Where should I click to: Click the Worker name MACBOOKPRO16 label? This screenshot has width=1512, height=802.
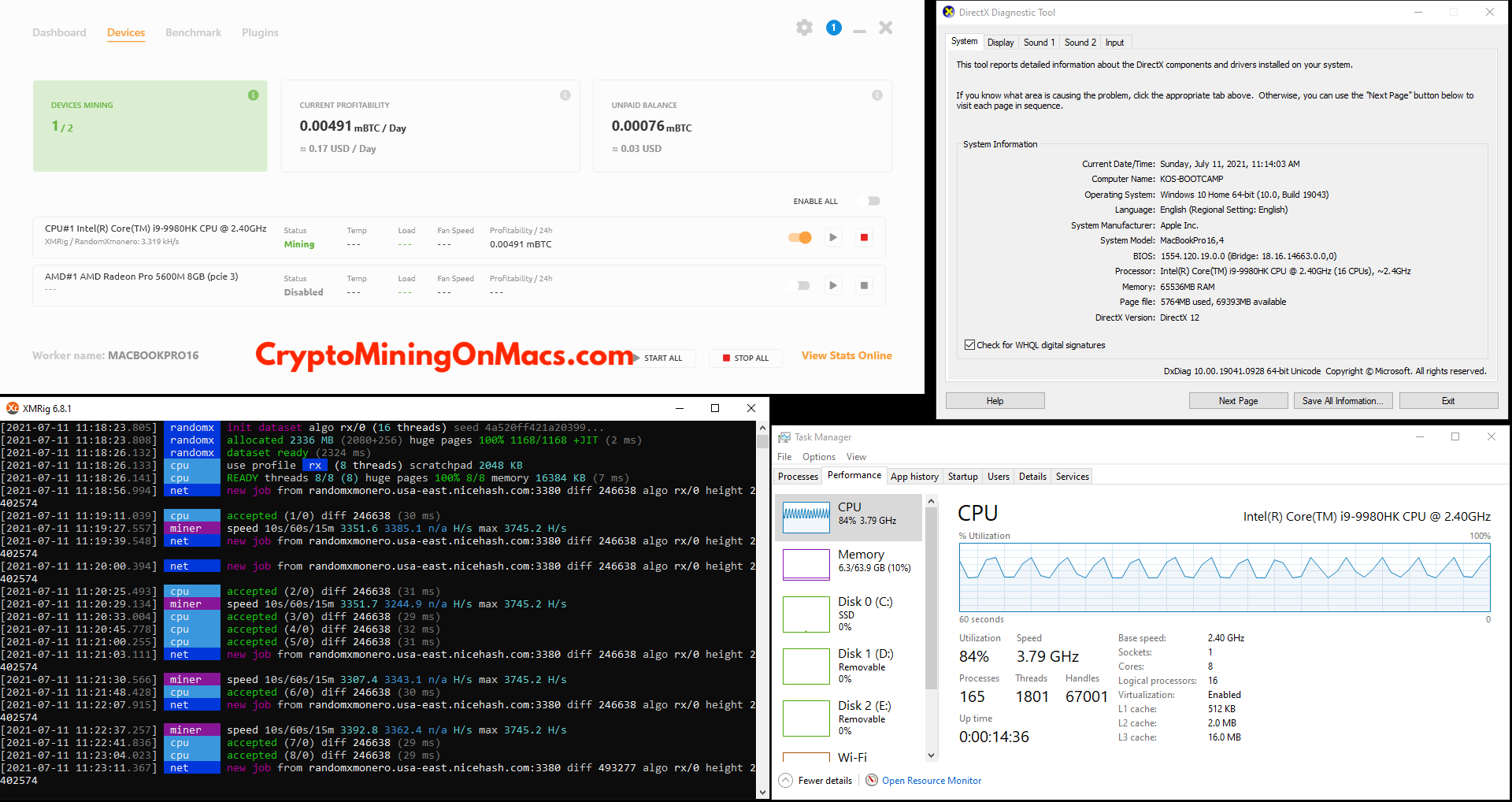pyautogui.click(x=116, y=355)
